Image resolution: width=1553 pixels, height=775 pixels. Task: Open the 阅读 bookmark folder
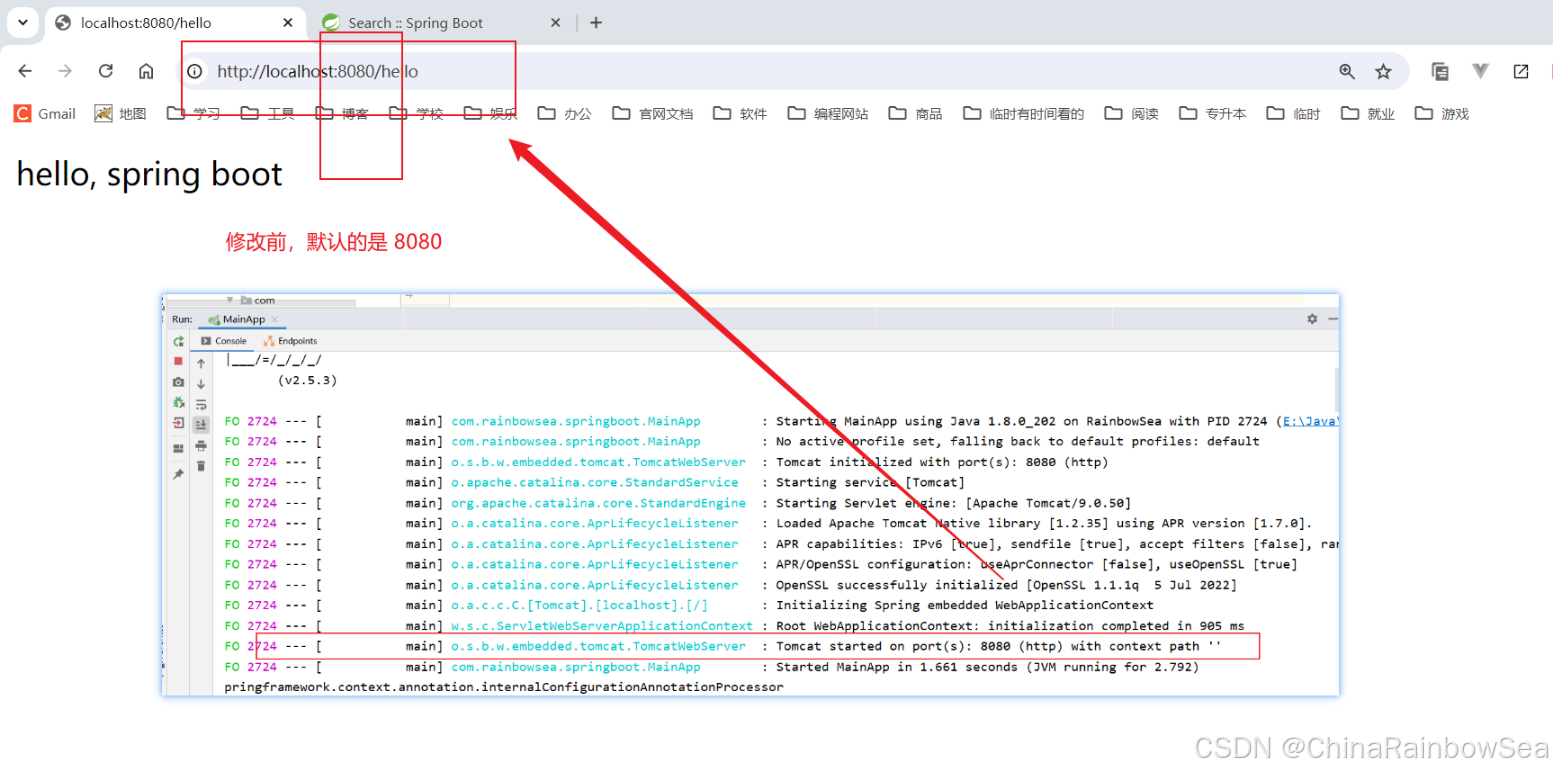click(x=1132, y=114)
